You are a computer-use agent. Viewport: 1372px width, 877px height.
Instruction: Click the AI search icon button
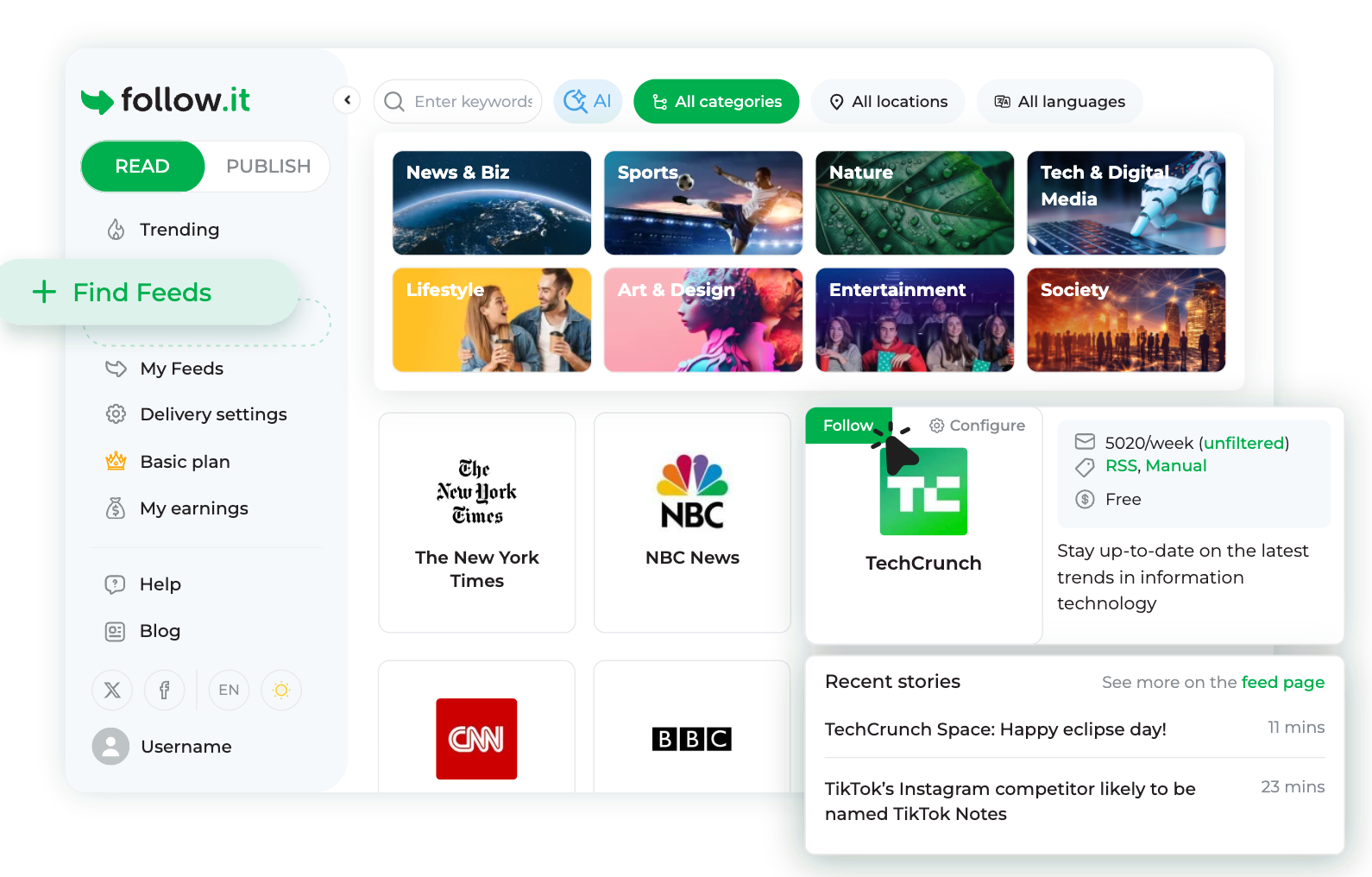(588, 102)
